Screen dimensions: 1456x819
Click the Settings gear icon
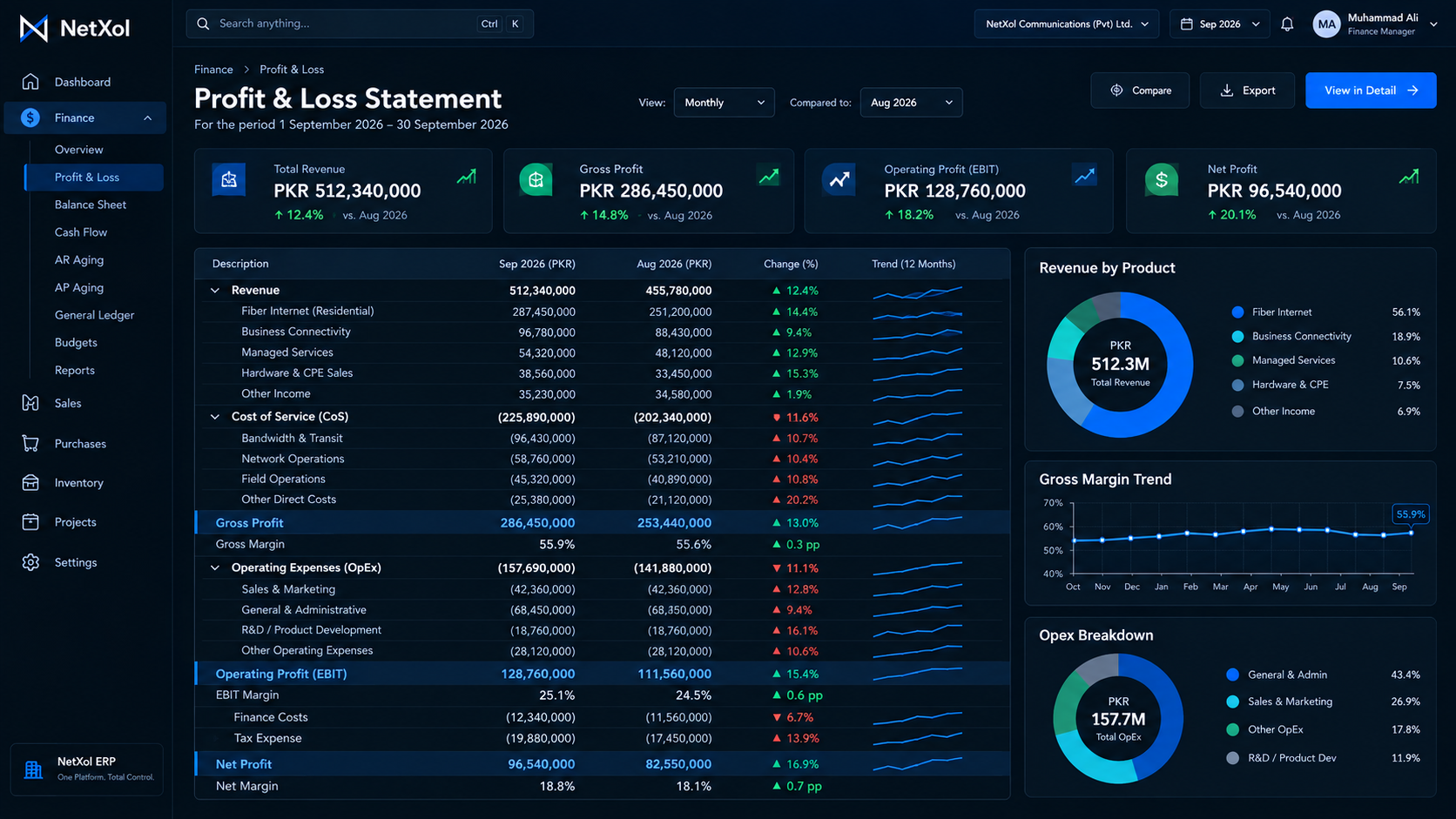30,562
